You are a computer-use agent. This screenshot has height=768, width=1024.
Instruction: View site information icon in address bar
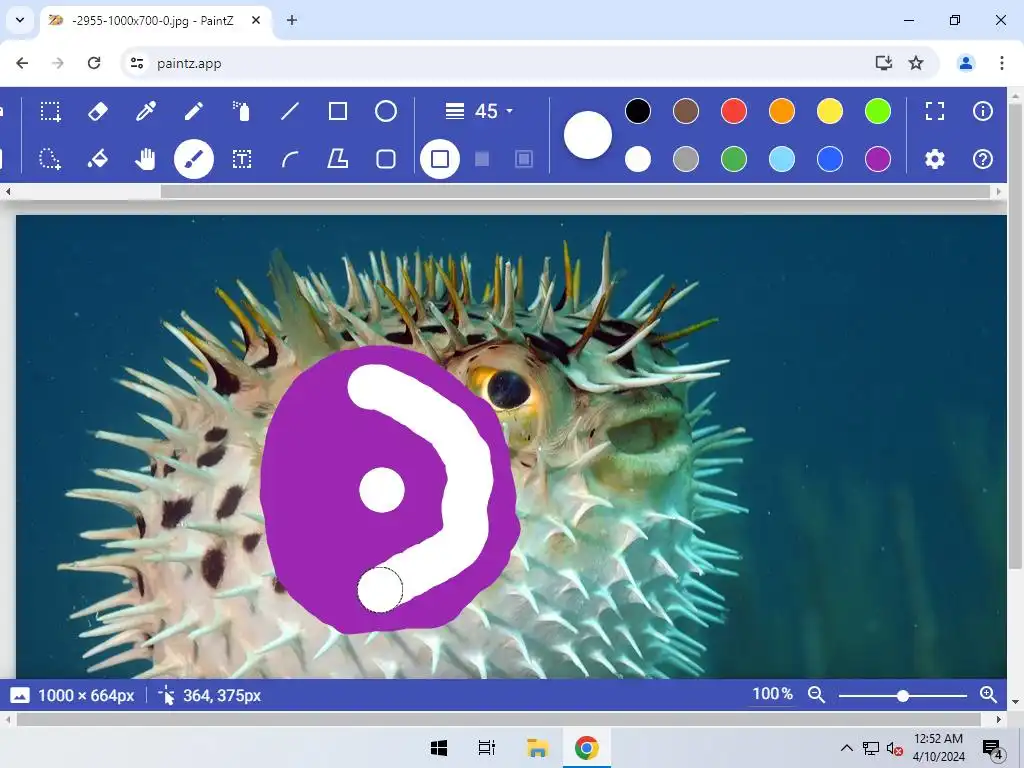pos(137,63)
